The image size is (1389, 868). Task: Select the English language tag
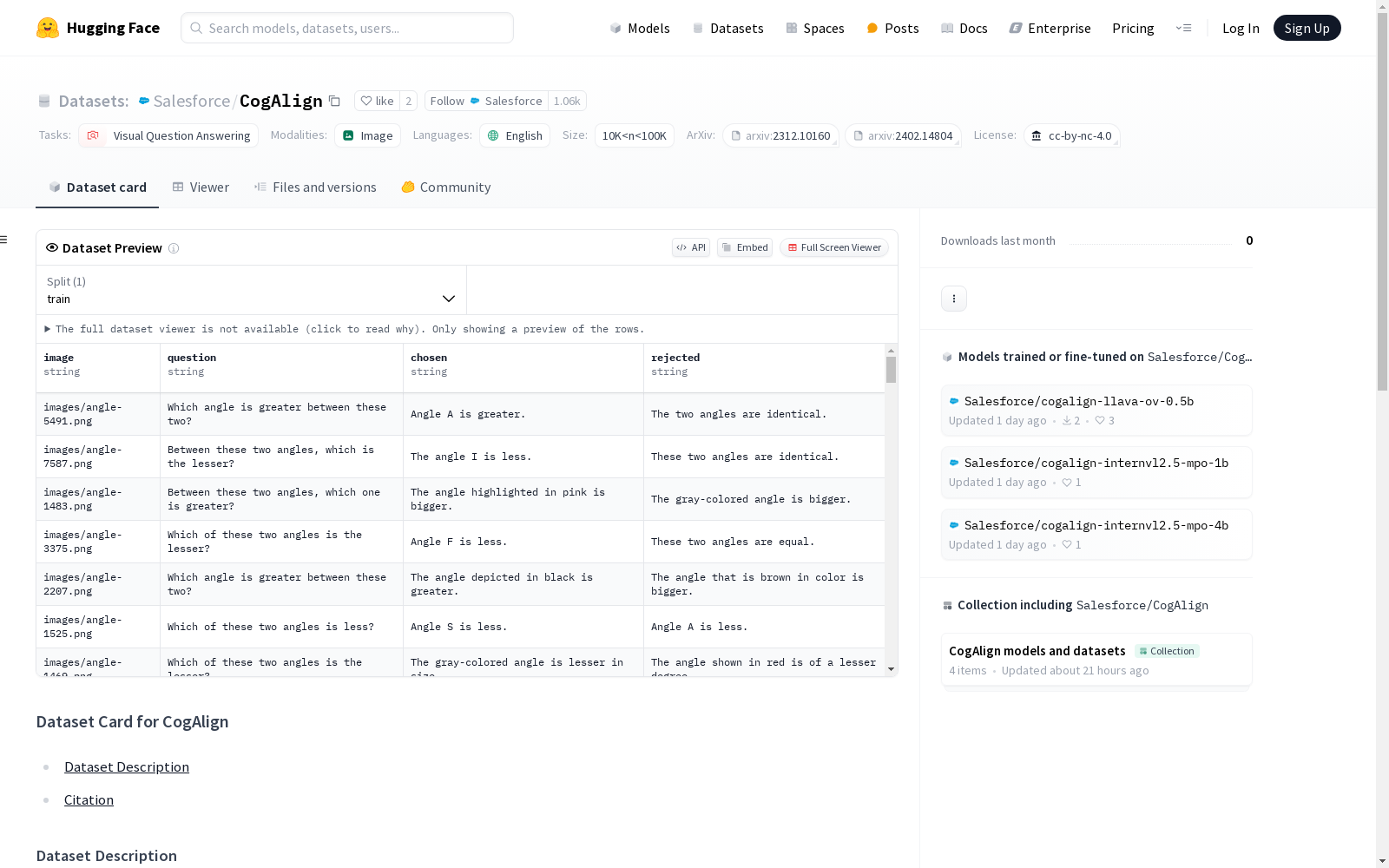[515, 135]
